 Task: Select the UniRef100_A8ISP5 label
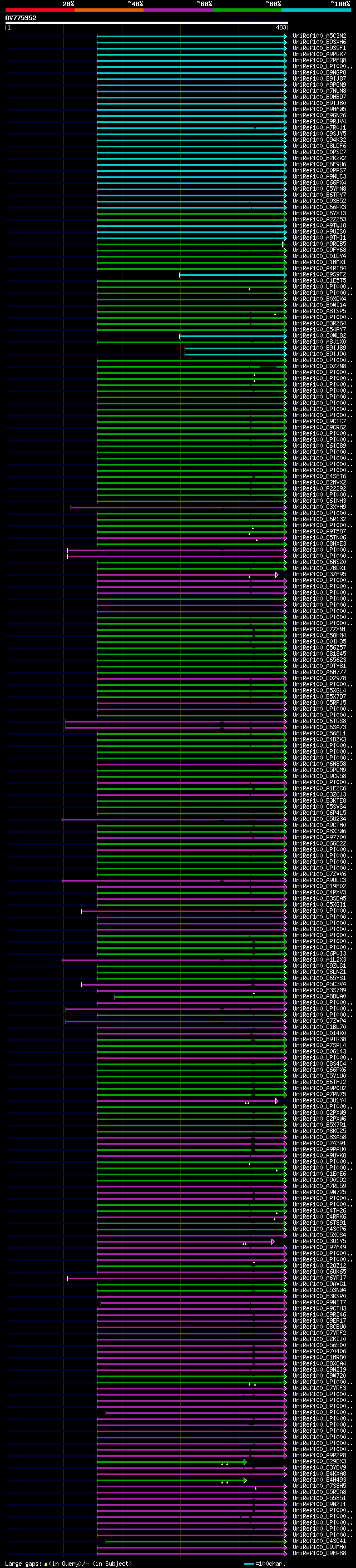319,311
